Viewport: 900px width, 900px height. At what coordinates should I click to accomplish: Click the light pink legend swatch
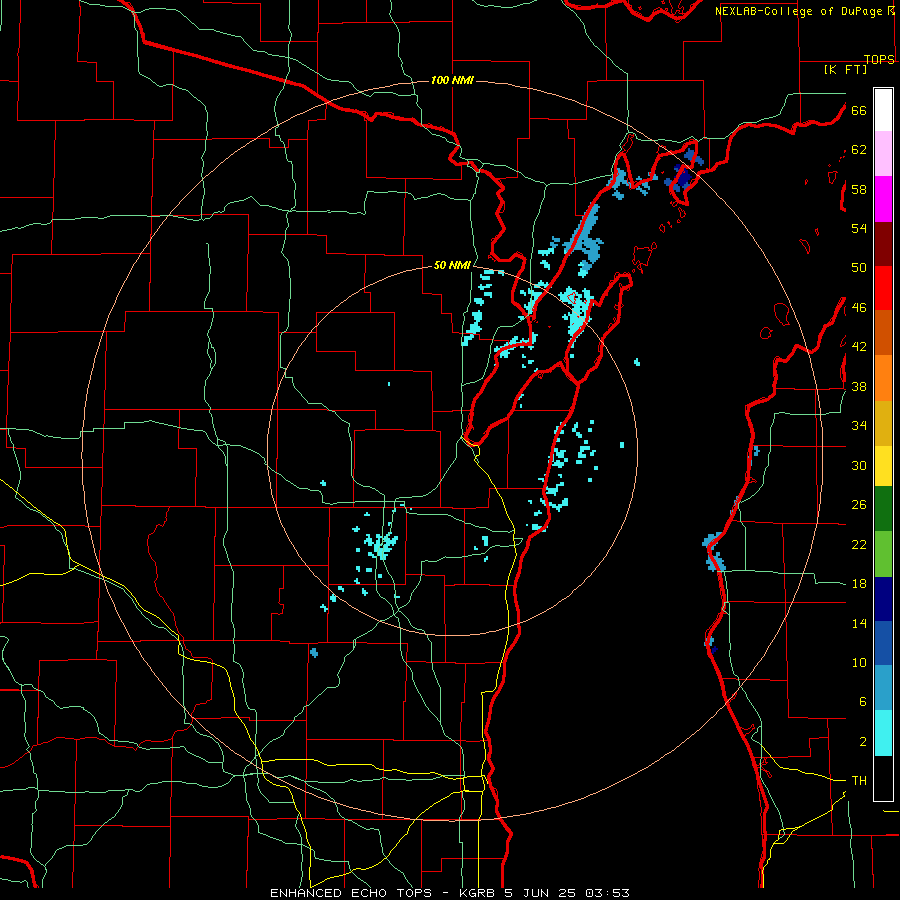(883, 153)
